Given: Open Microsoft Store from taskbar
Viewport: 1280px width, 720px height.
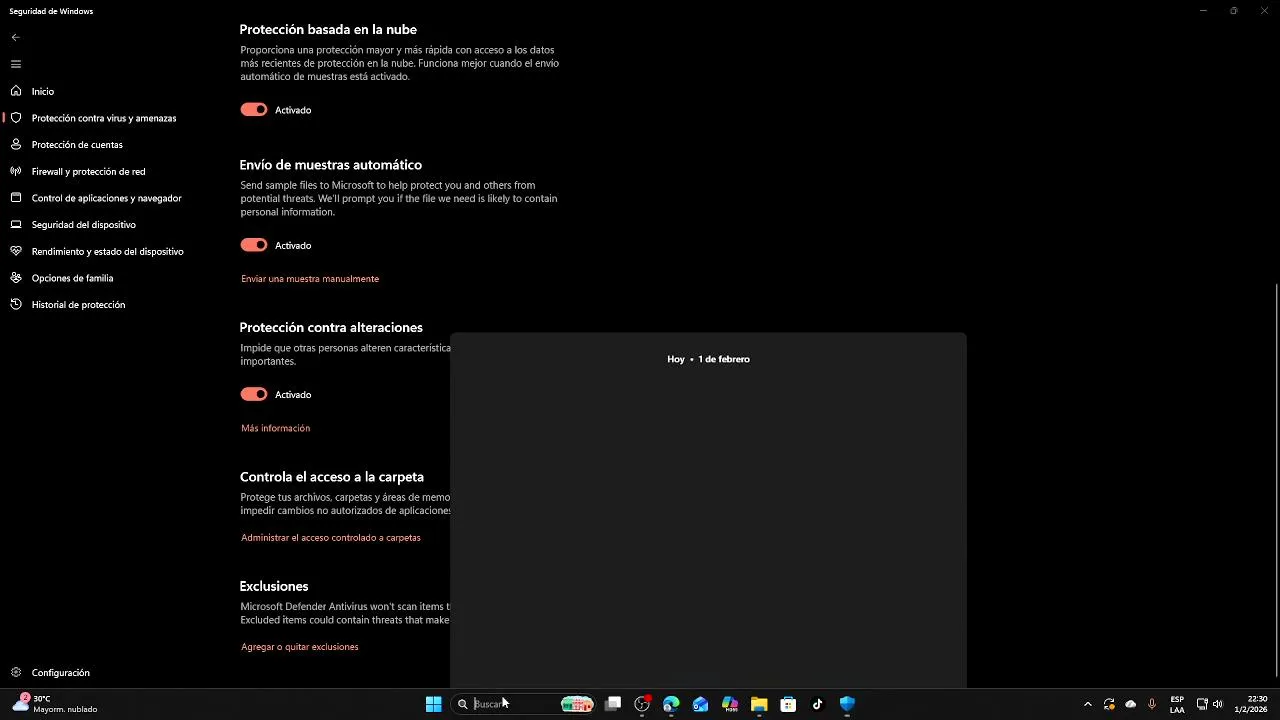Looking at the screenshot, I should pos(788,704).
